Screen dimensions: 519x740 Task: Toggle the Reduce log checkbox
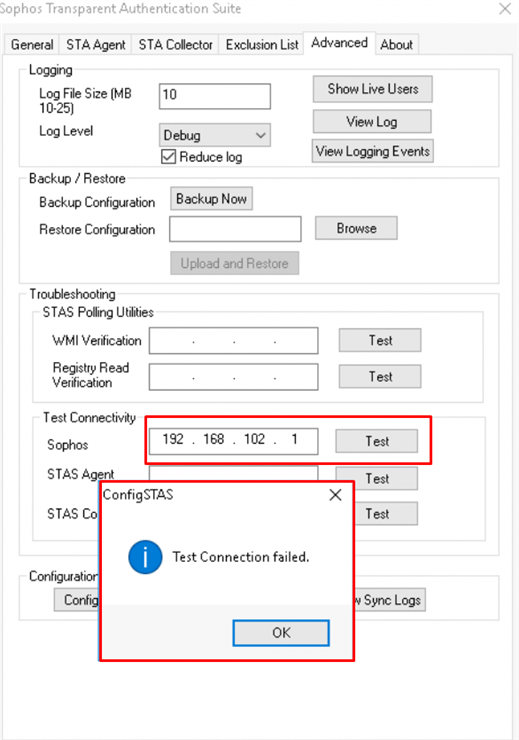[168, 157]
